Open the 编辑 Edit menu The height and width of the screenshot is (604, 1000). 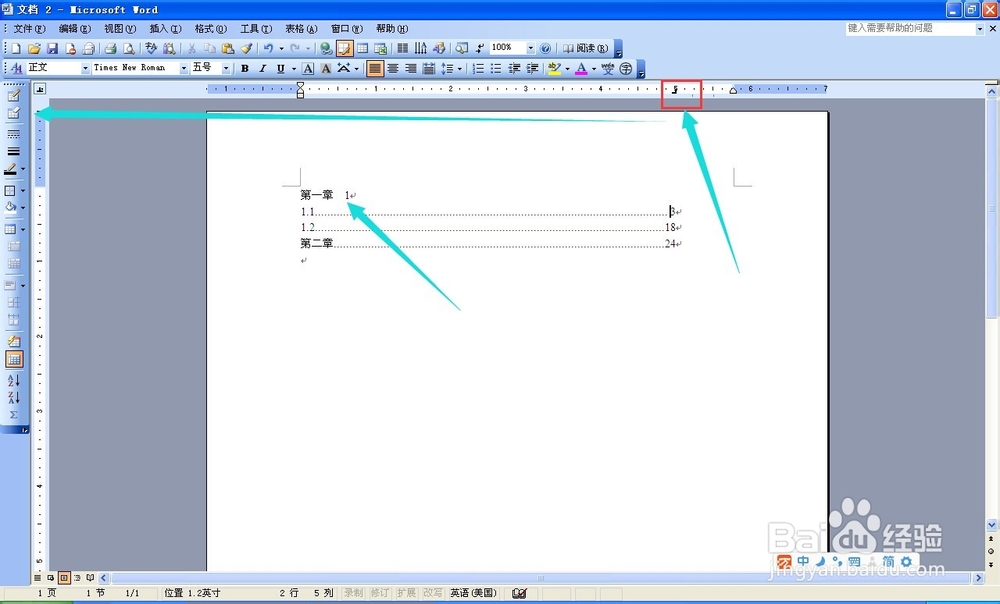click(x=75, y=29)
